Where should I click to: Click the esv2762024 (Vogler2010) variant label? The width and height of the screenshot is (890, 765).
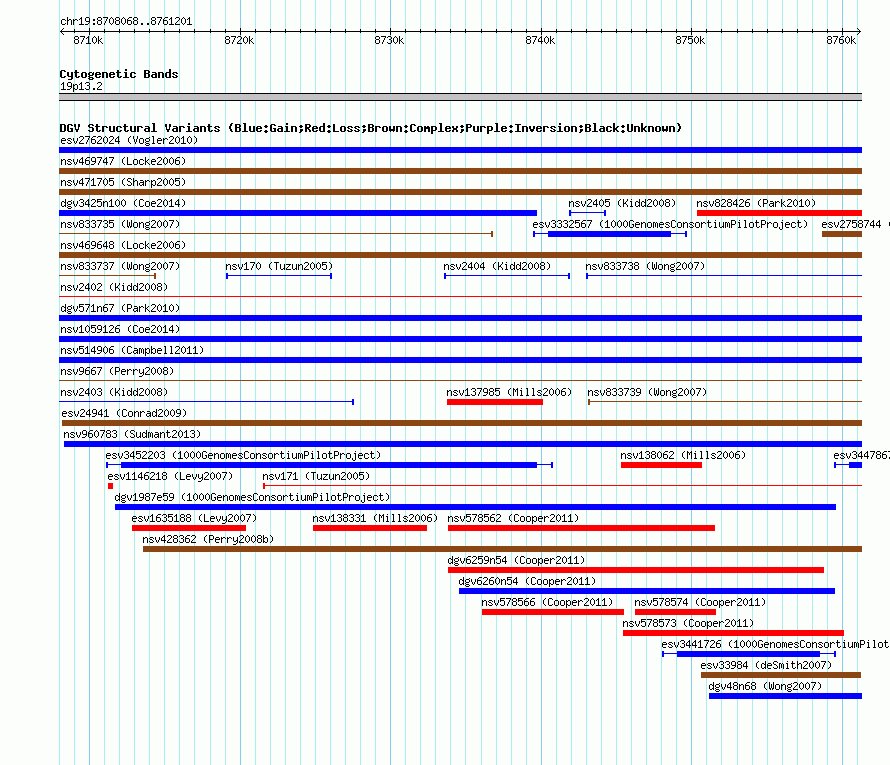129,140
